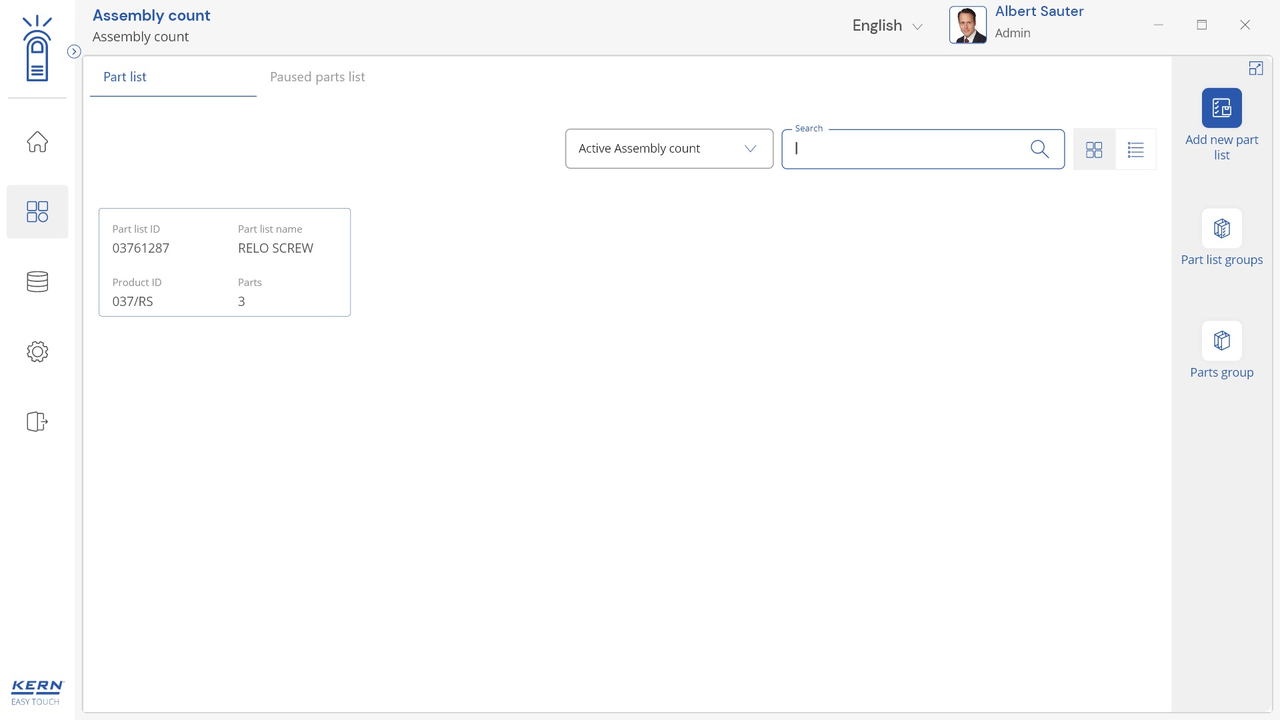
Task: Switch to grid tile view
Action: tap(1094, 149)
